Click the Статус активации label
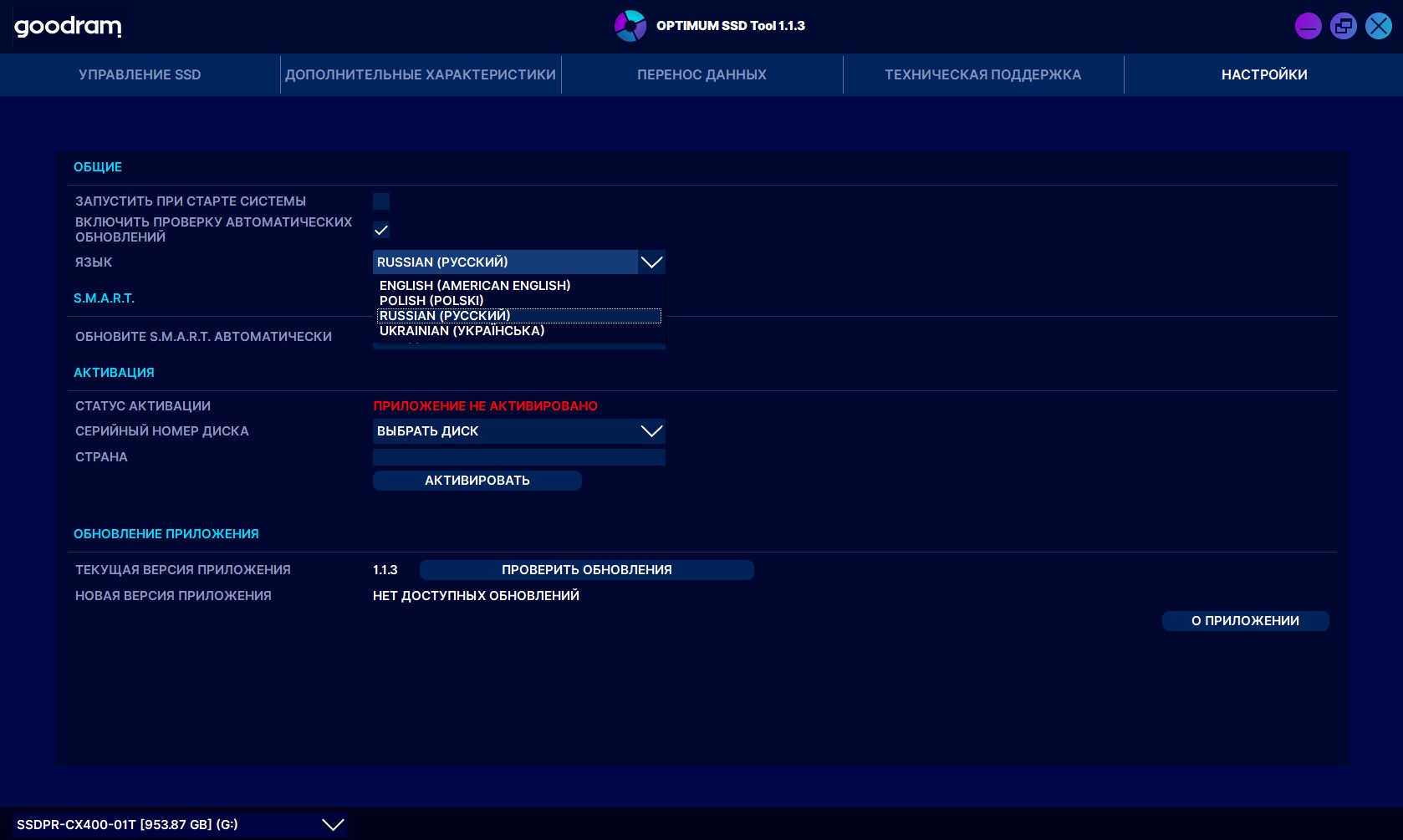This screenshot has height=840, width=1403. [x=143, y=406]
